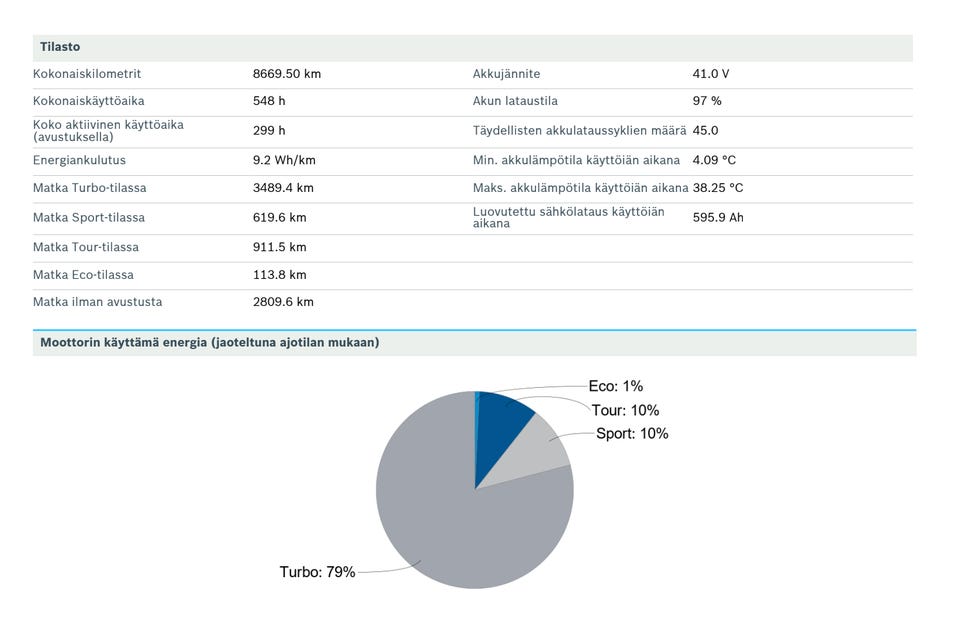This screenshot has height=639, width=960.
Task: Select the Matka ilman avustusta label
Action: click(x=98, y=302)
